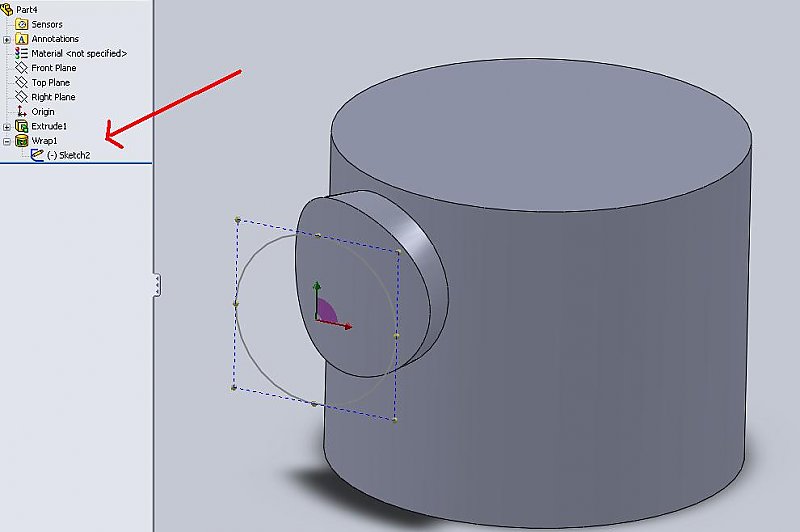
Task: Click the feature tree panel collapse handle
Action: point(157,284)
